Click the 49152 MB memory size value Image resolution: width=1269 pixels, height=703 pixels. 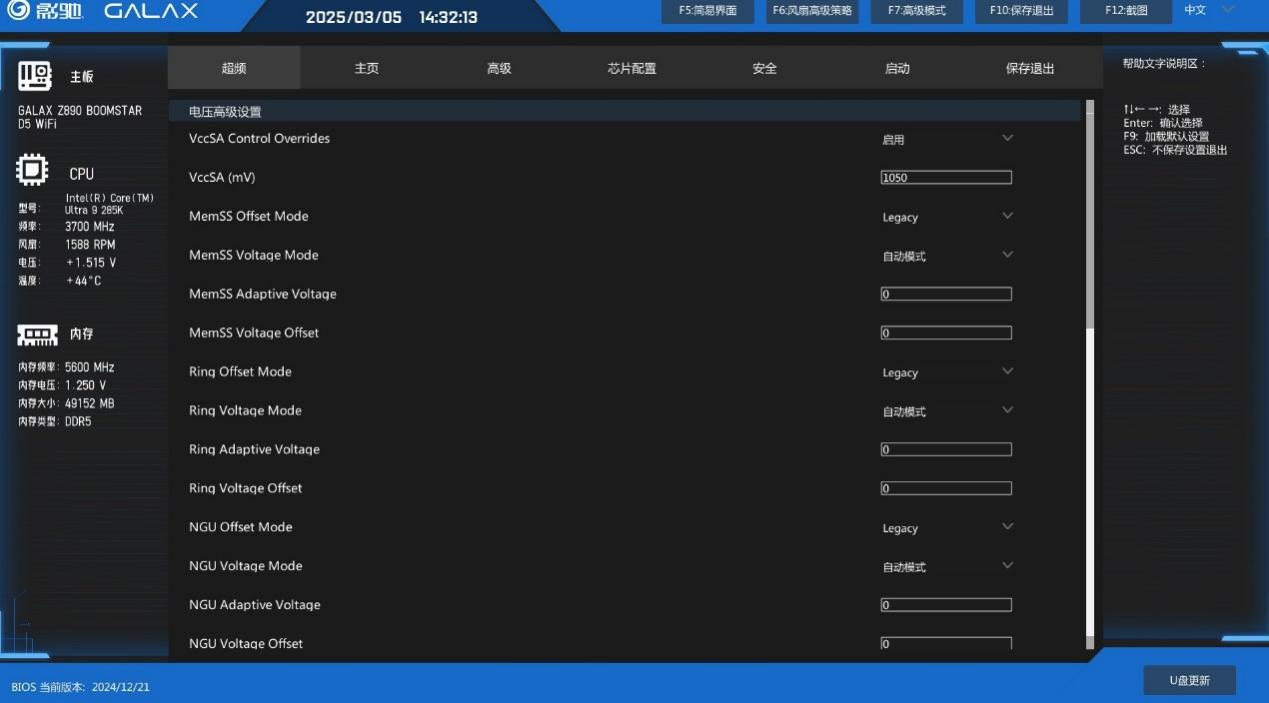(x=90, y=403)
